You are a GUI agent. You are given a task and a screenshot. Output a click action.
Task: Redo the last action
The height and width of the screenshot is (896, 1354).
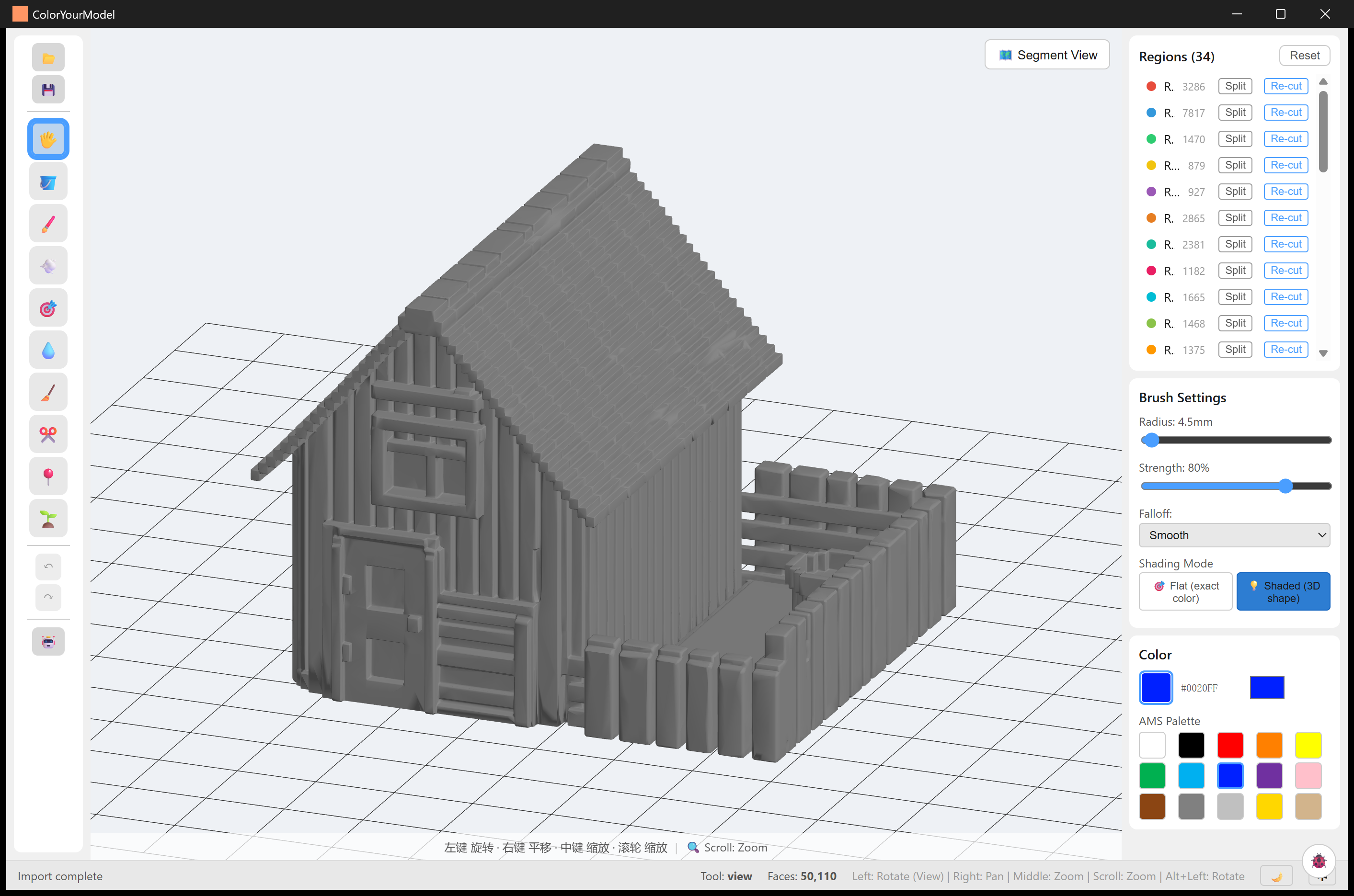coord(48,597)
